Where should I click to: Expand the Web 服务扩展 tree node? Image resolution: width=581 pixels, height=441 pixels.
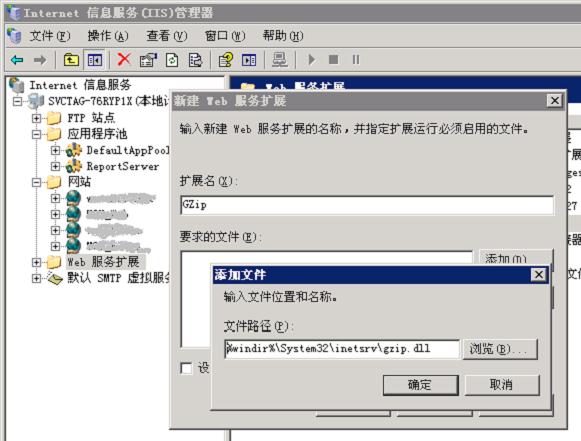36,262
